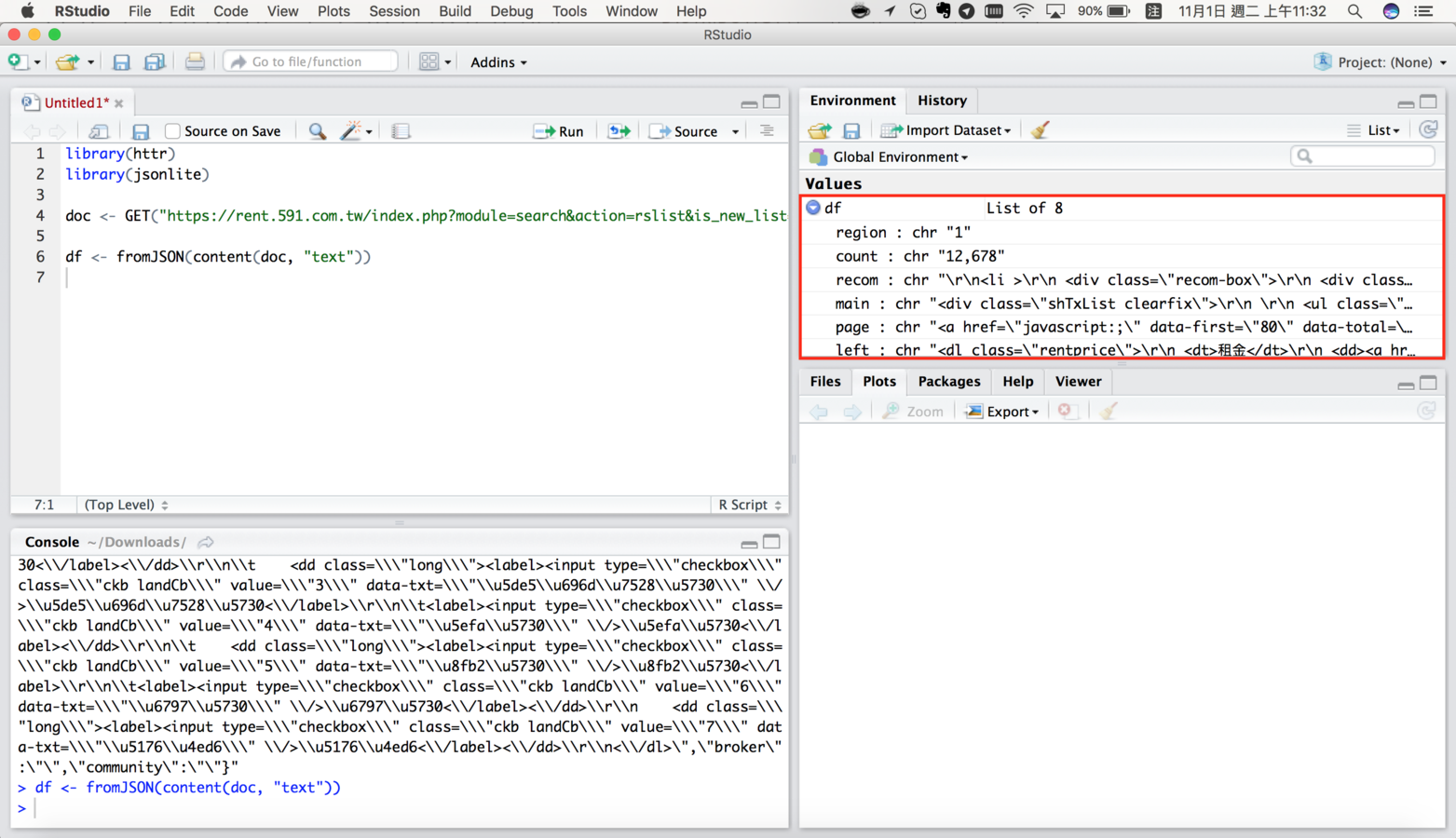Open the Export plot dropdown

[1002, 412]
